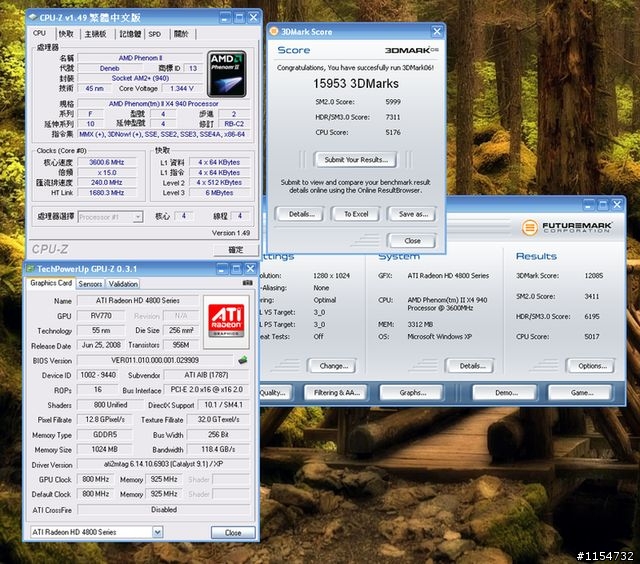Image resolution: width=640 pixels, height=564 pixels.
Task: Open Details in the 3DMark Score window
Action: click(301, 214)
